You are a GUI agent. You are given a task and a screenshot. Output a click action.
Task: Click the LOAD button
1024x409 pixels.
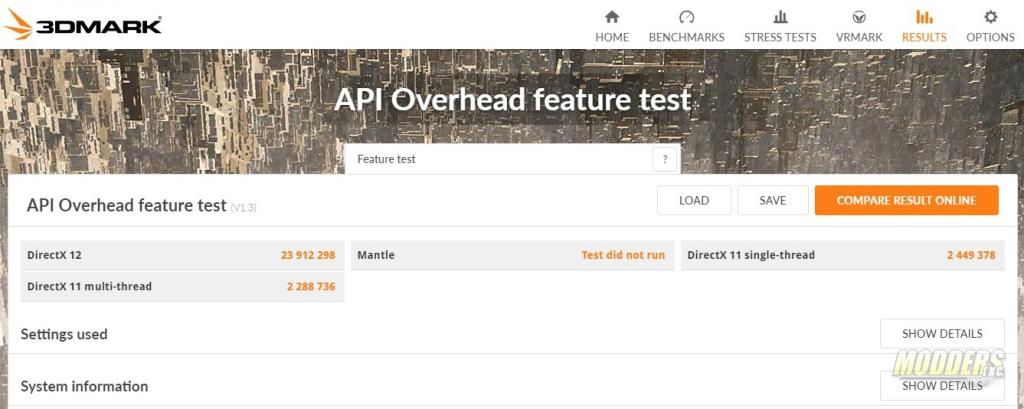tap(693, 200)
